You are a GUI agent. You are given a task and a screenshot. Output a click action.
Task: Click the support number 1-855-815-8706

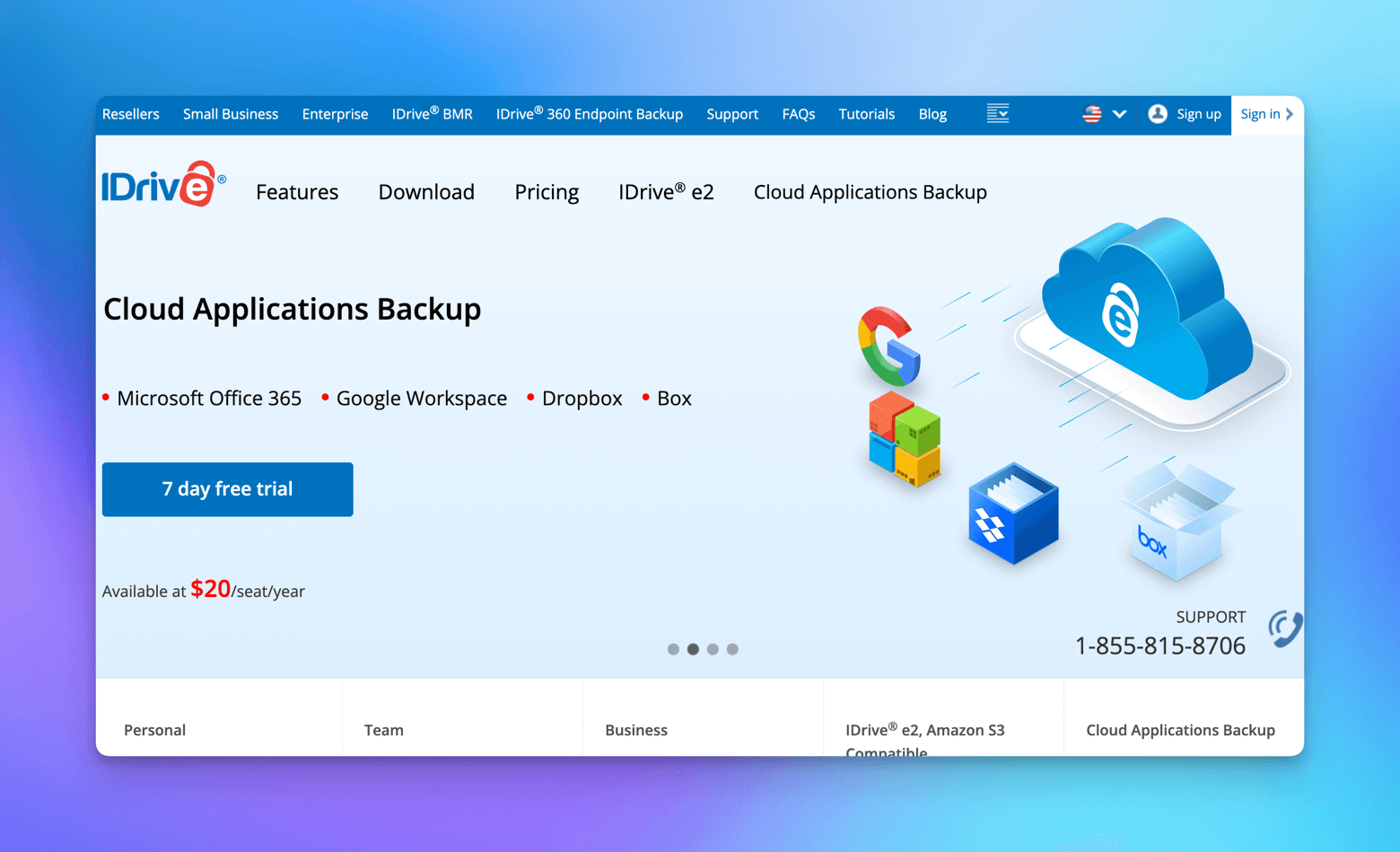[1160, 646]
